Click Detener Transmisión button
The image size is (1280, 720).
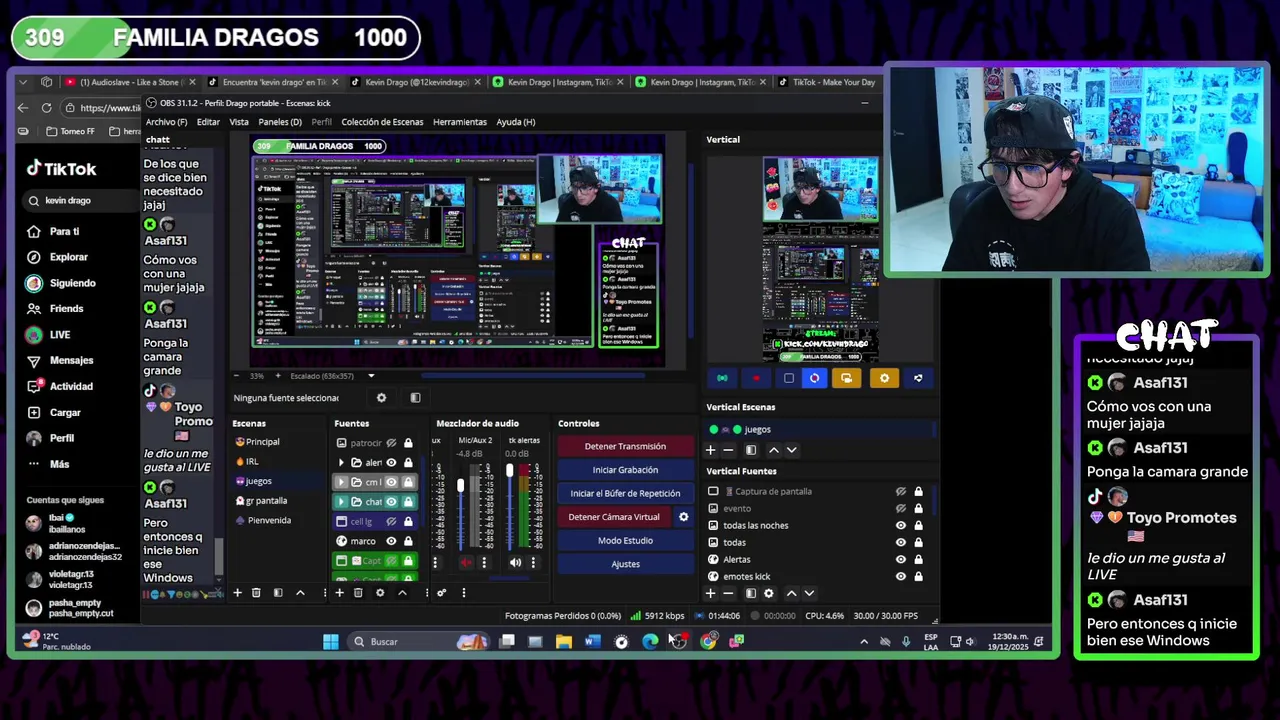point(625,446)
